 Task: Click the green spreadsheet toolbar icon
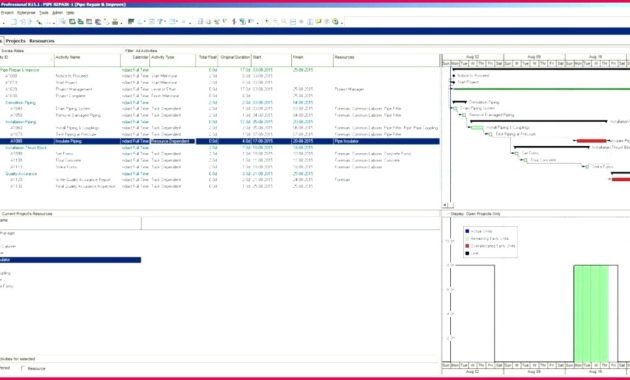coord(72,22)
